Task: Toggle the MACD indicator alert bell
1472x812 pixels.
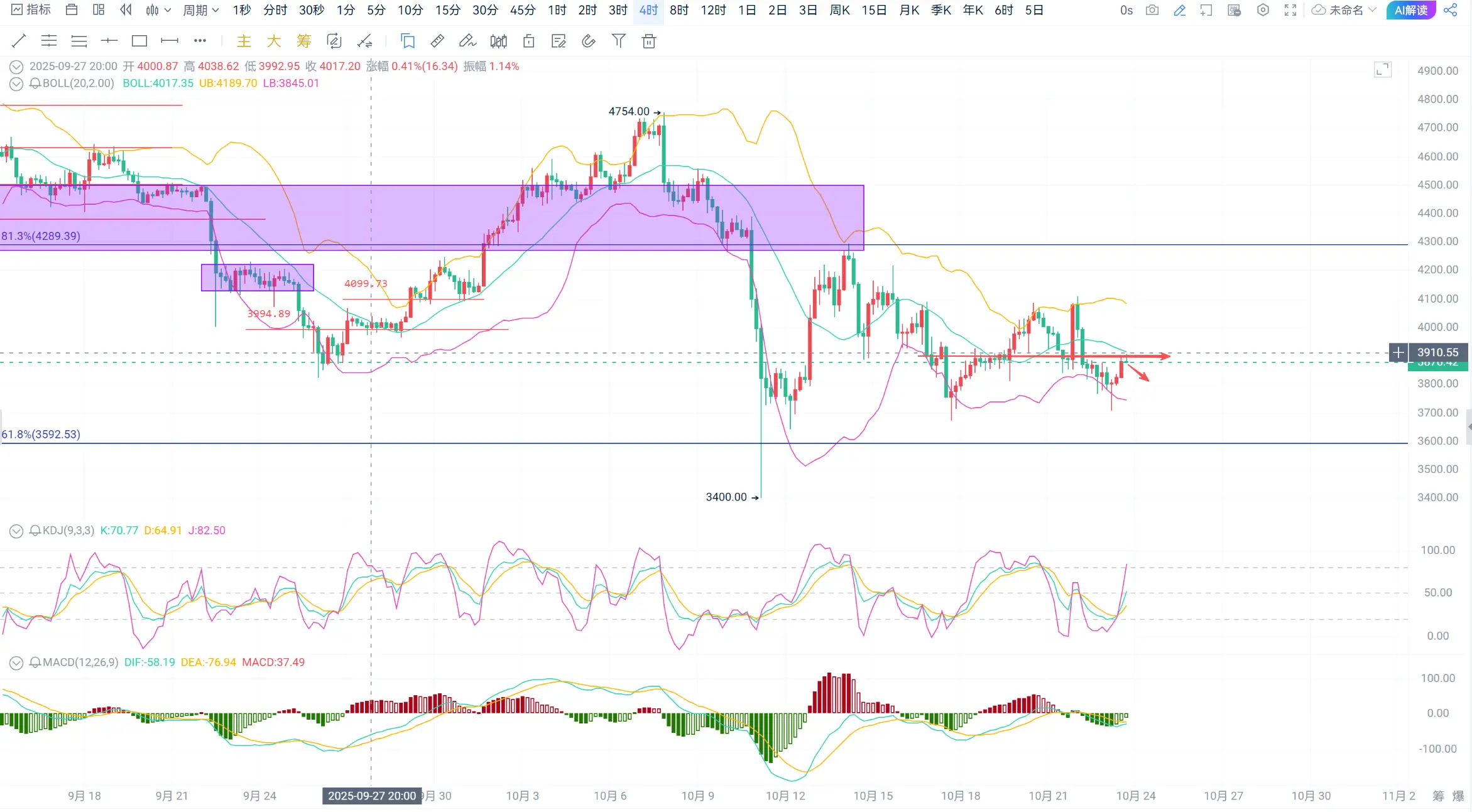Action: click(x=35, y=663)
